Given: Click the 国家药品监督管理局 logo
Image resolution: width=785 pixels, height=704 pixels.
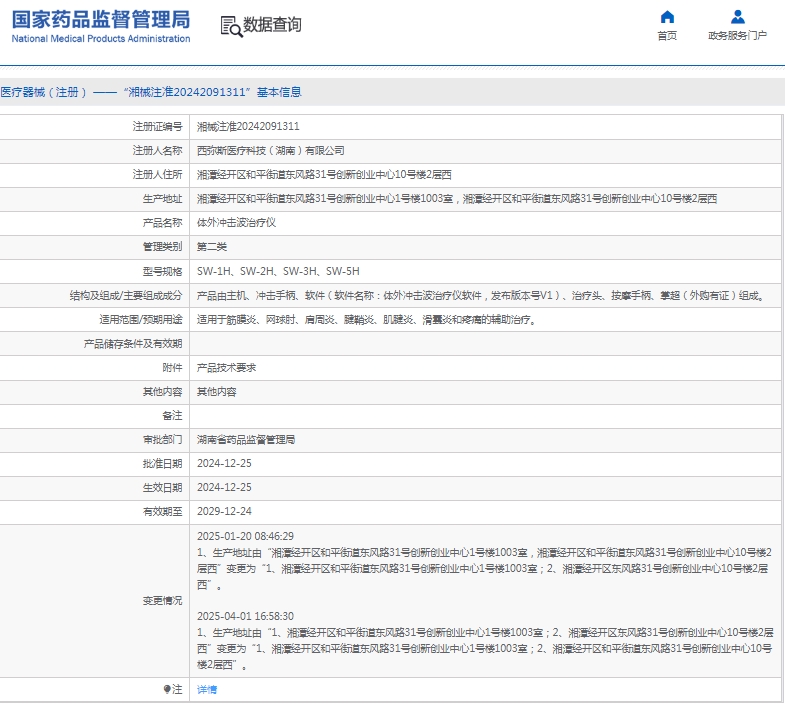Looking at the screenshot, I should pyautogui.click(x=101, y=26).
